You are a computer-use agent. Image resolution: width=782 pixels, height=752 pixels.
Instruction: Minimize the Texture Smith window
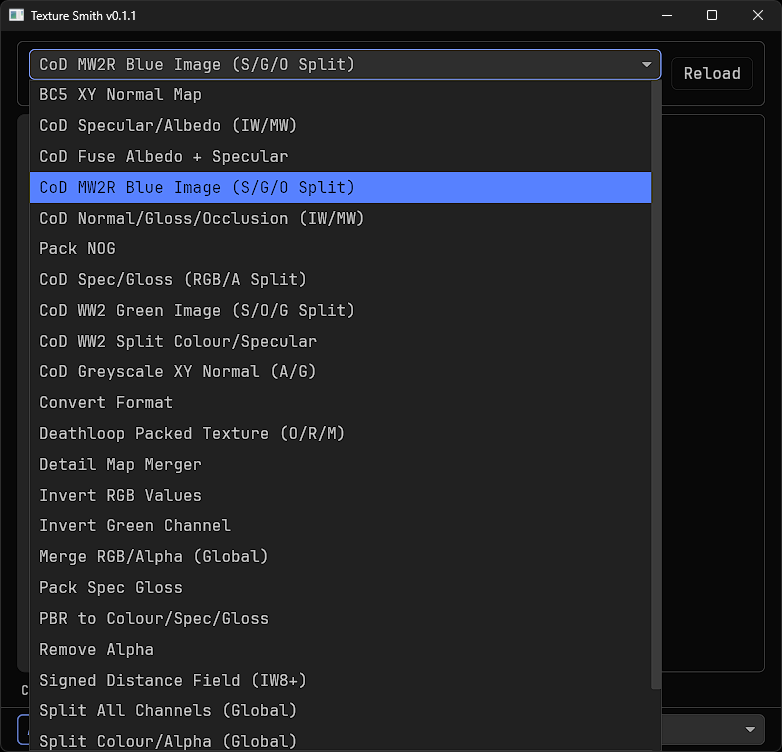pyautogui.click(x=667, y=15)
